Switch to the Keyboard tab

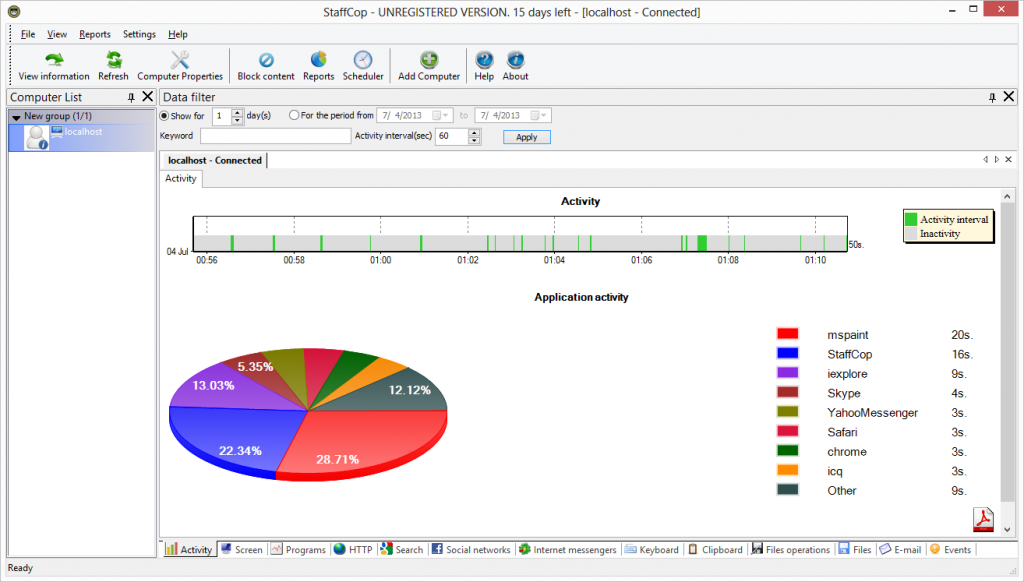[651, 550]
